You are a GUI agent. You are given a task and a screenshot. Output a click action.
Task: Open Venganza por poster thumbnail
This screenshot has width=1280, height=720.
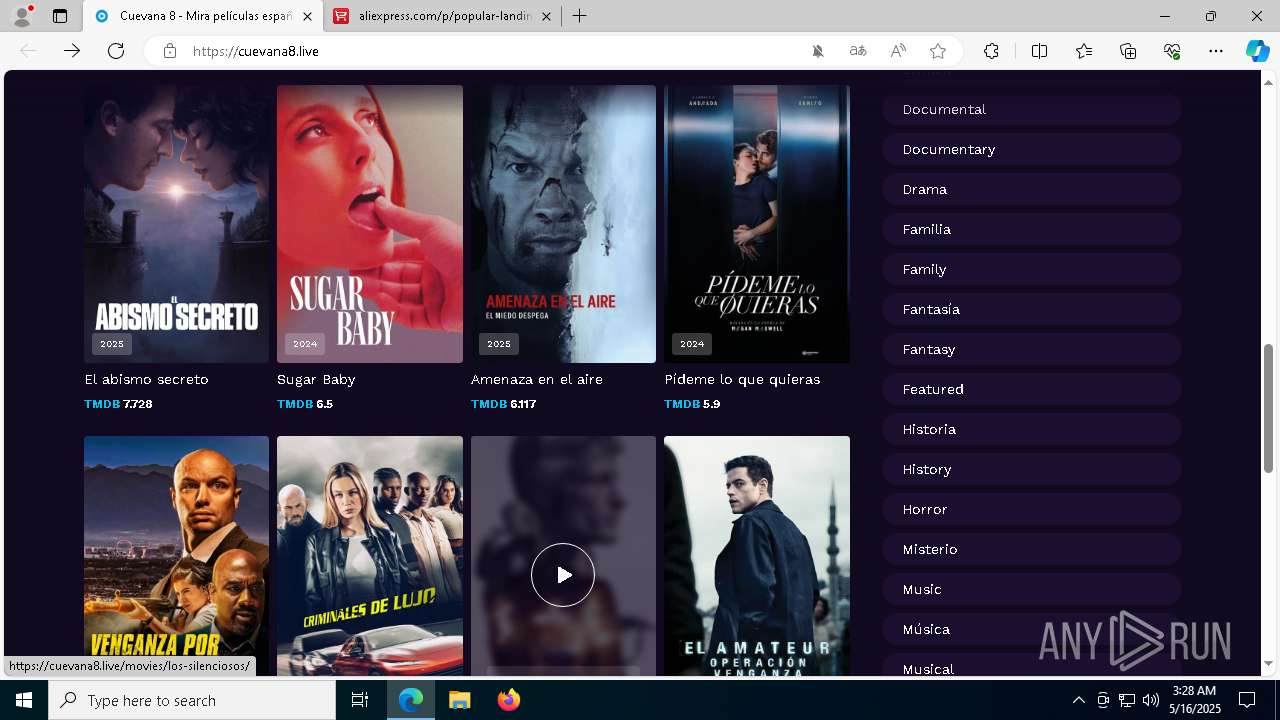176,555
